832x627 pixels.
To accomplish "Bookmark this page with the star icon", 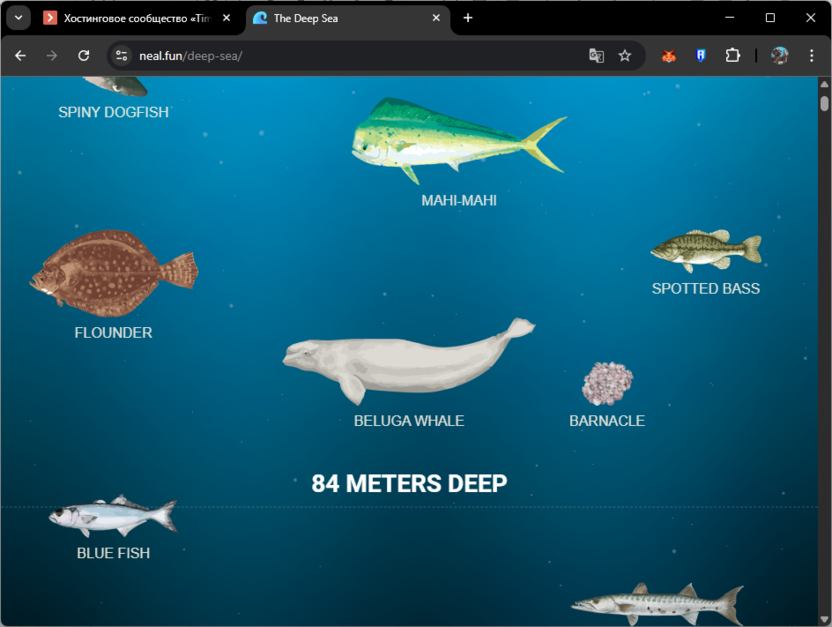I will 625,56.
